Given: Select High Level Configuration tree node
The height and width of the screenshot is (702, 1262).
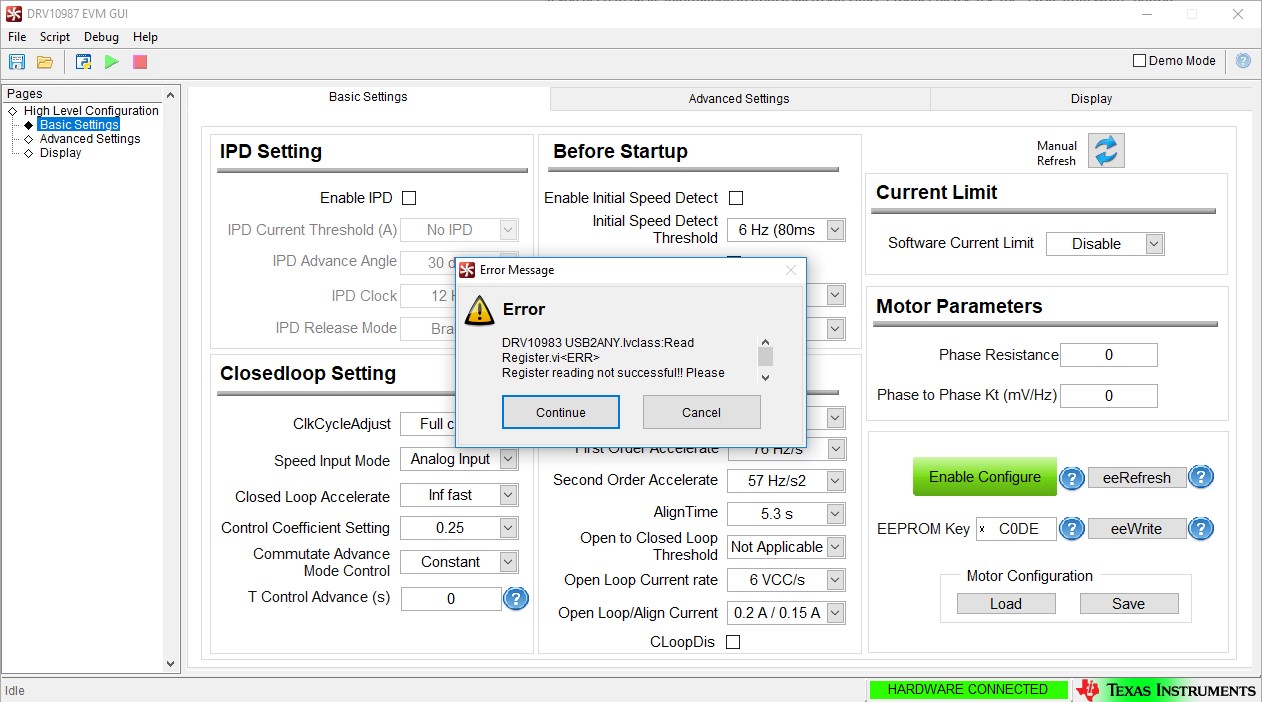Looking at the screenshot, I should click(91, 111).
